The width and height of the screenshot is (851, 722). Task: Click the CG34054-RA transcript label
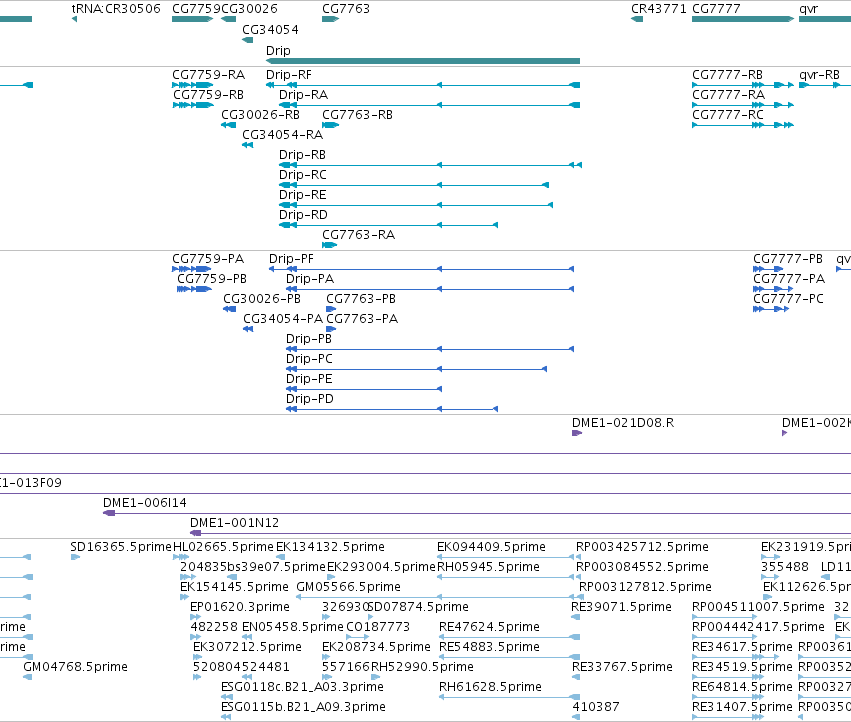point(282,135)
